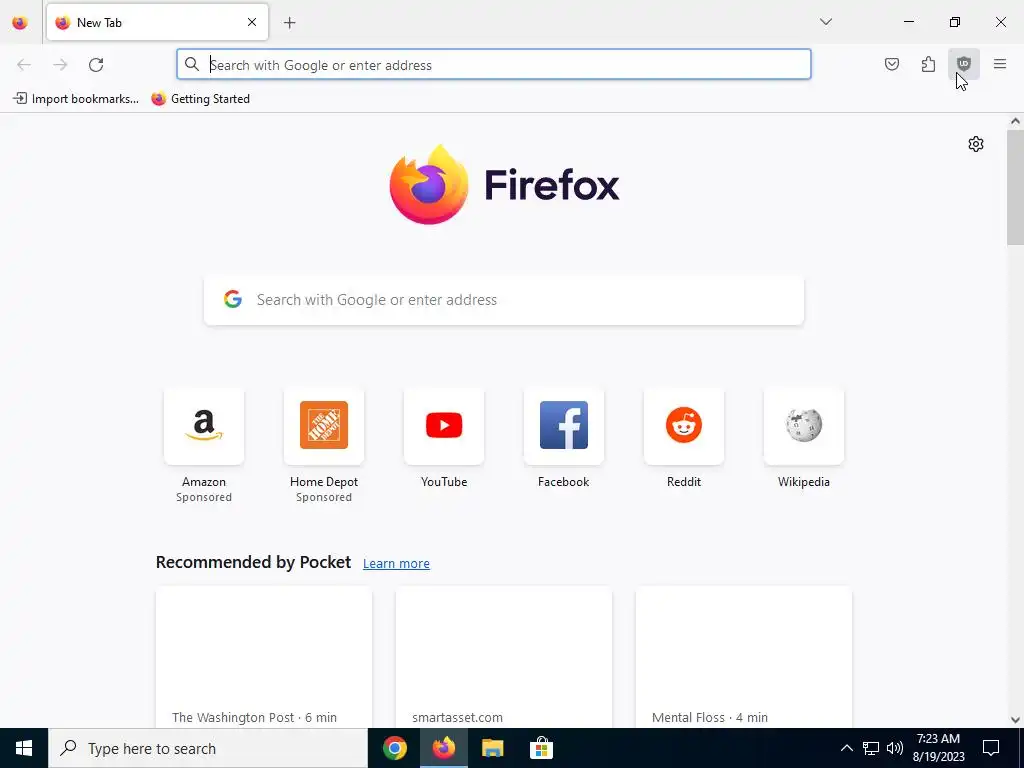This screenshot has height=768, width=1024.
Task: Open the List all tabs dropdown
Action: coord(825,22)
